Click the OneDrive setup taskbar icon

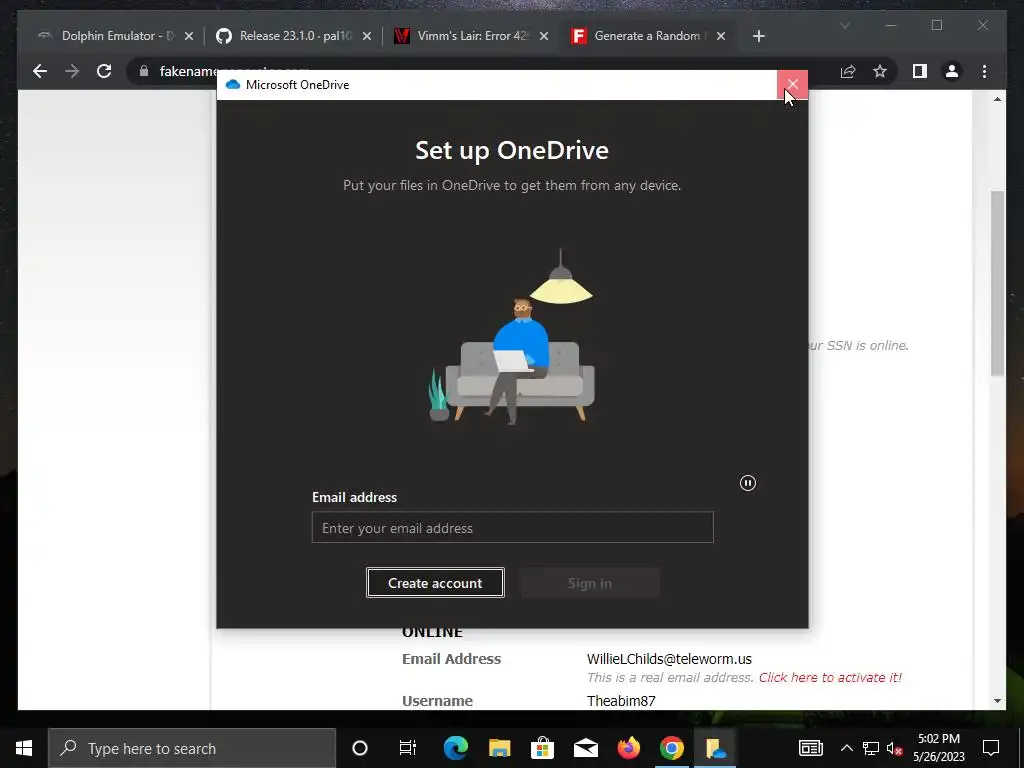pos(715,748)
